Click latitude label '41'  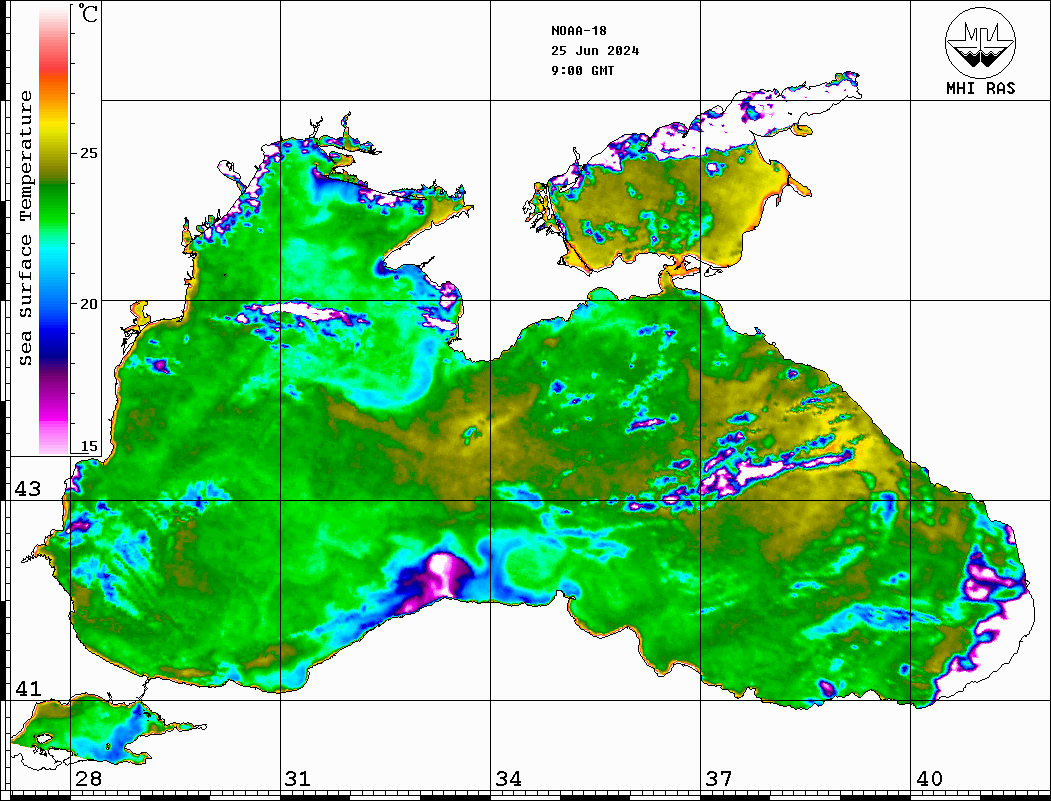28,689
